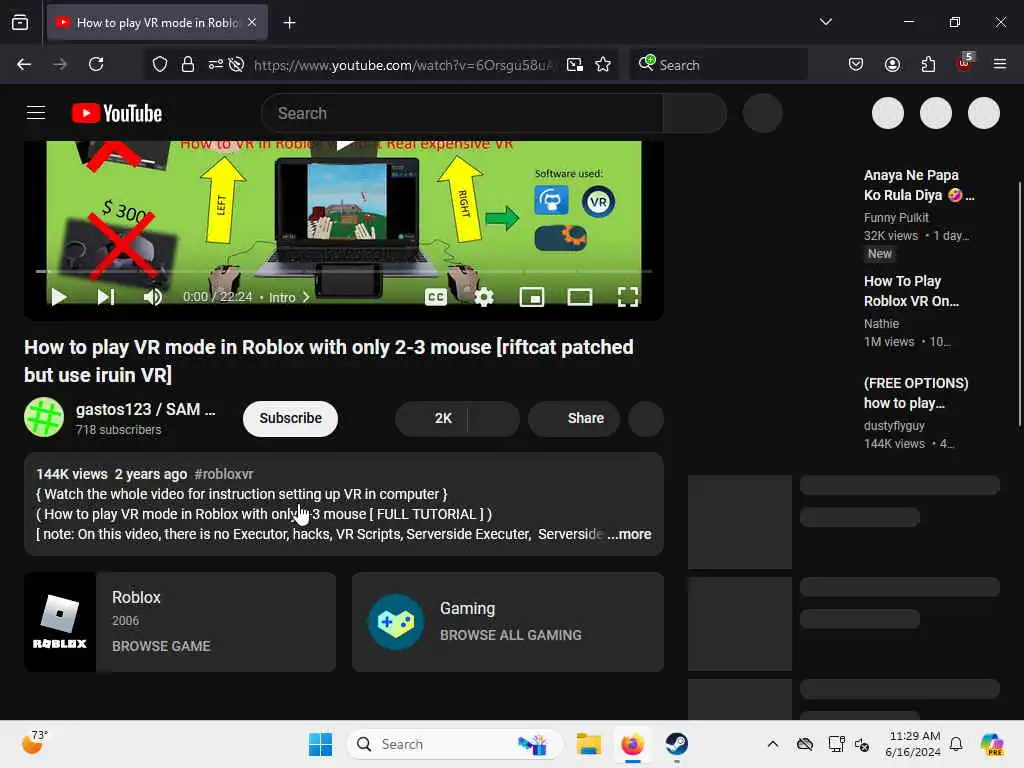Open the Pocket save icon
This screenshot has height=768, width=1024.
[856, 64]
